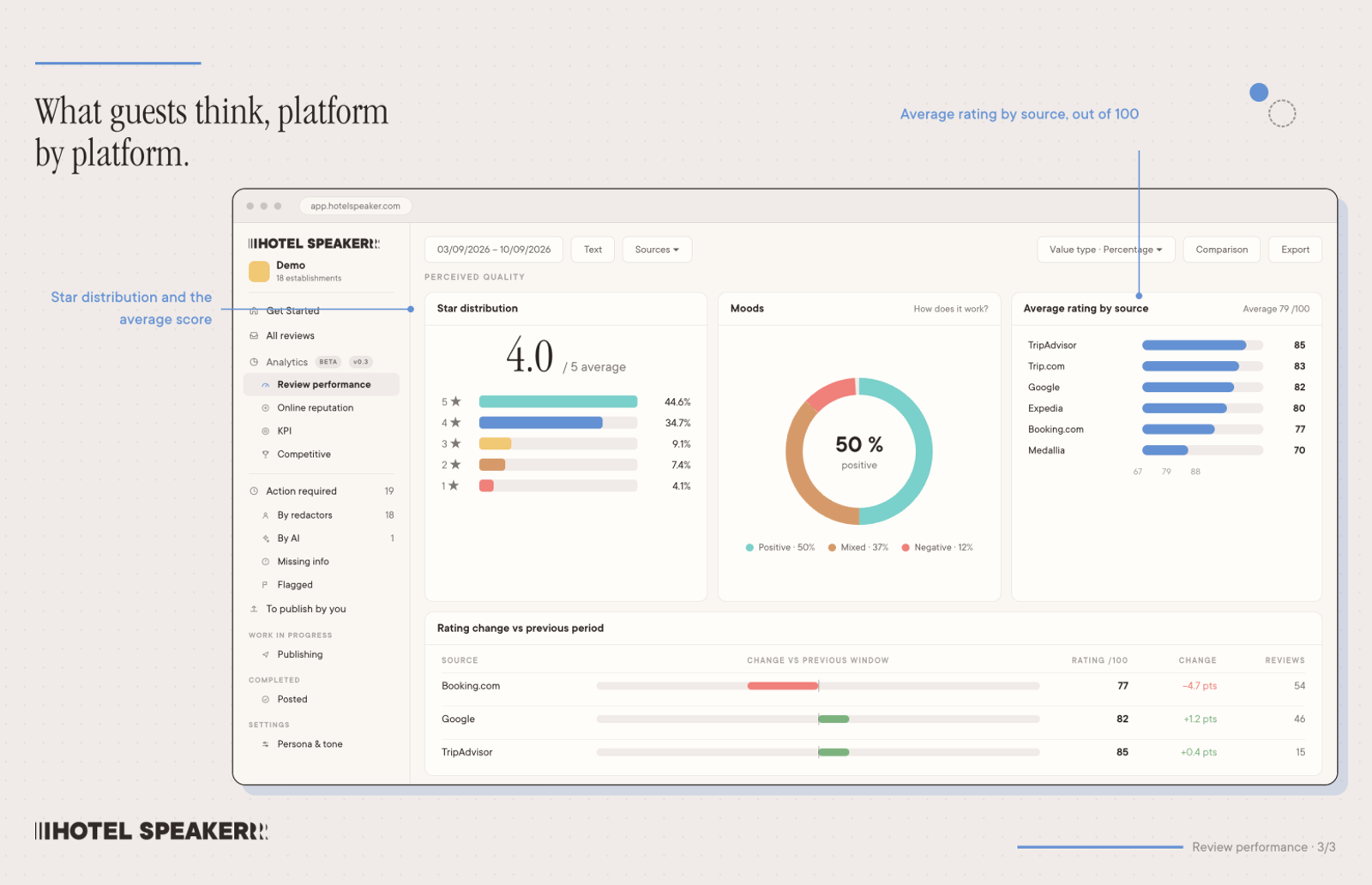Click the Flagged flag icon

click(266, 585)
